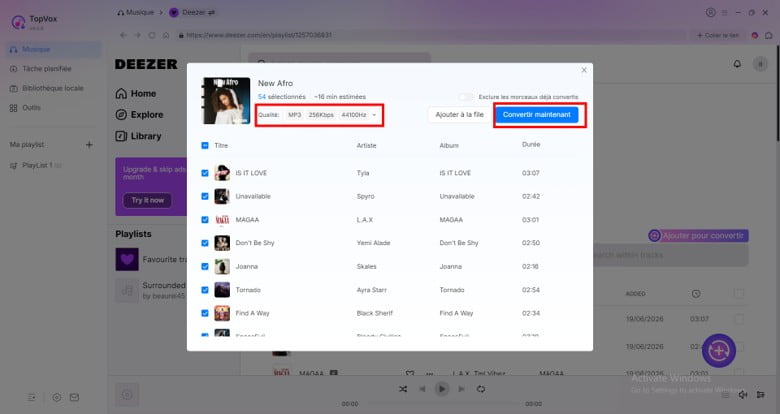Skip to next track

461,389
